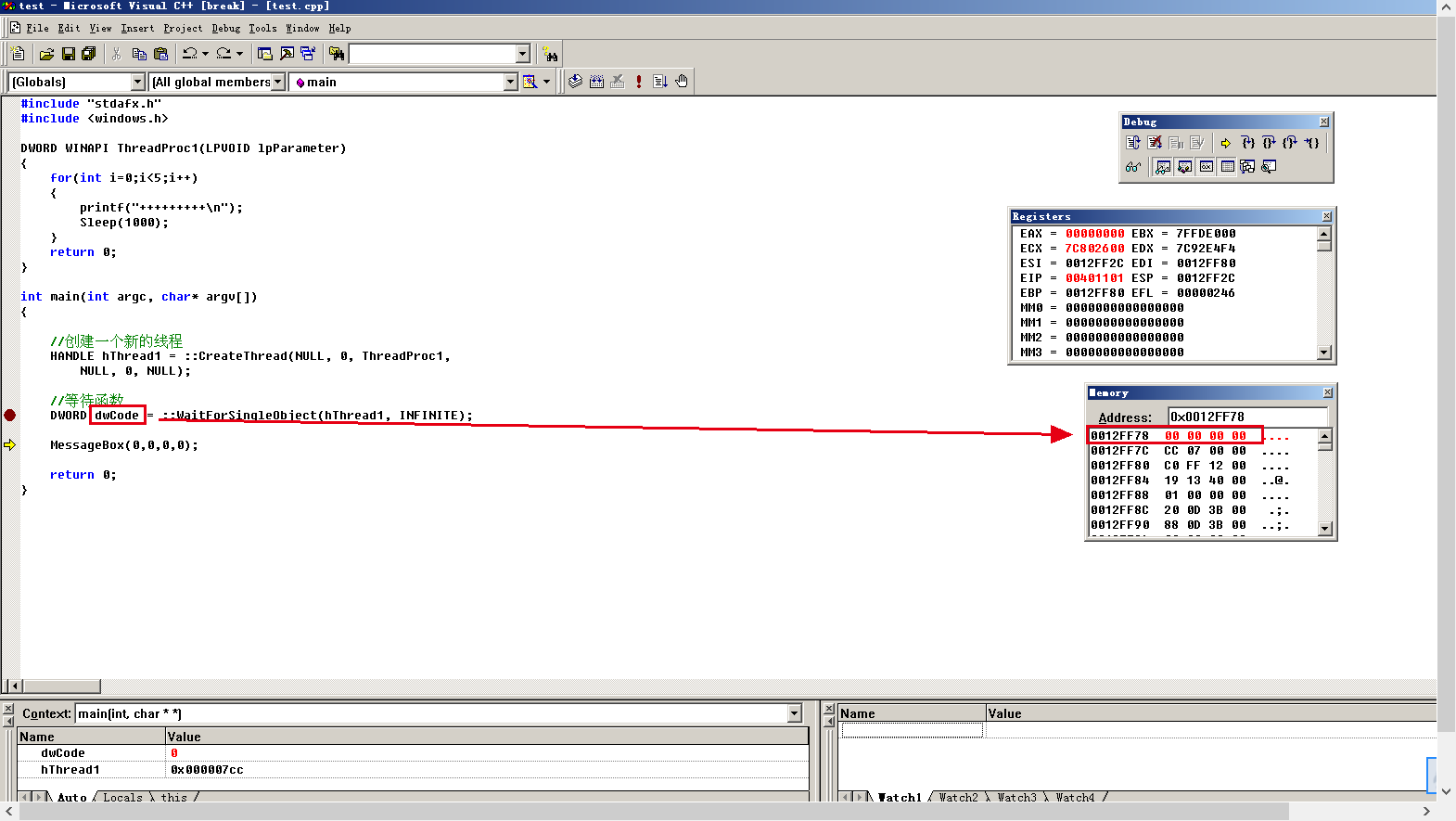Image resolution: width=1456 pixels, height=821 pixels.
Task: Click the Paste toolbar icon
Action: click(x=160, y=54)
